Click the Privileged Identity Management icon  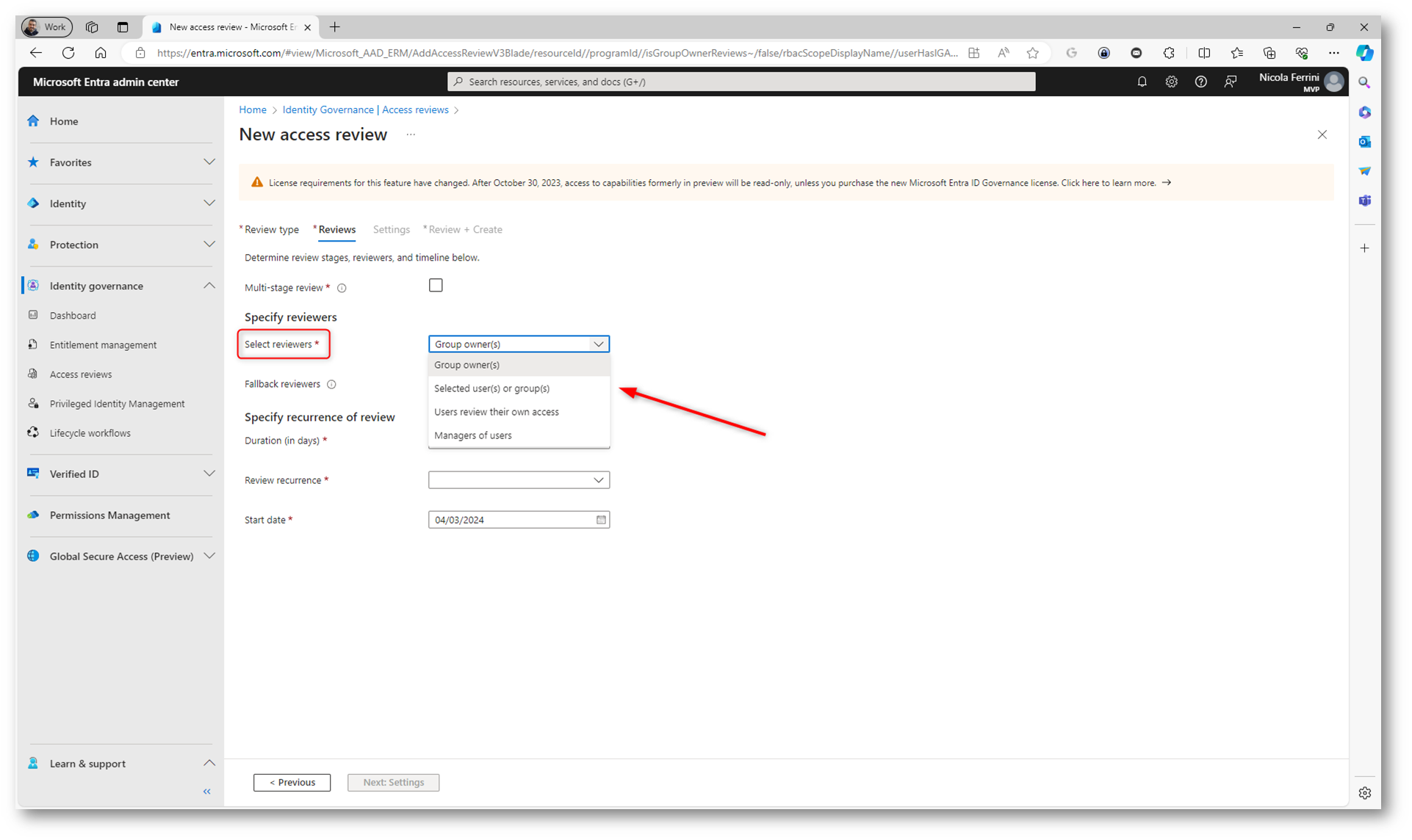click(x=33, y=403)
